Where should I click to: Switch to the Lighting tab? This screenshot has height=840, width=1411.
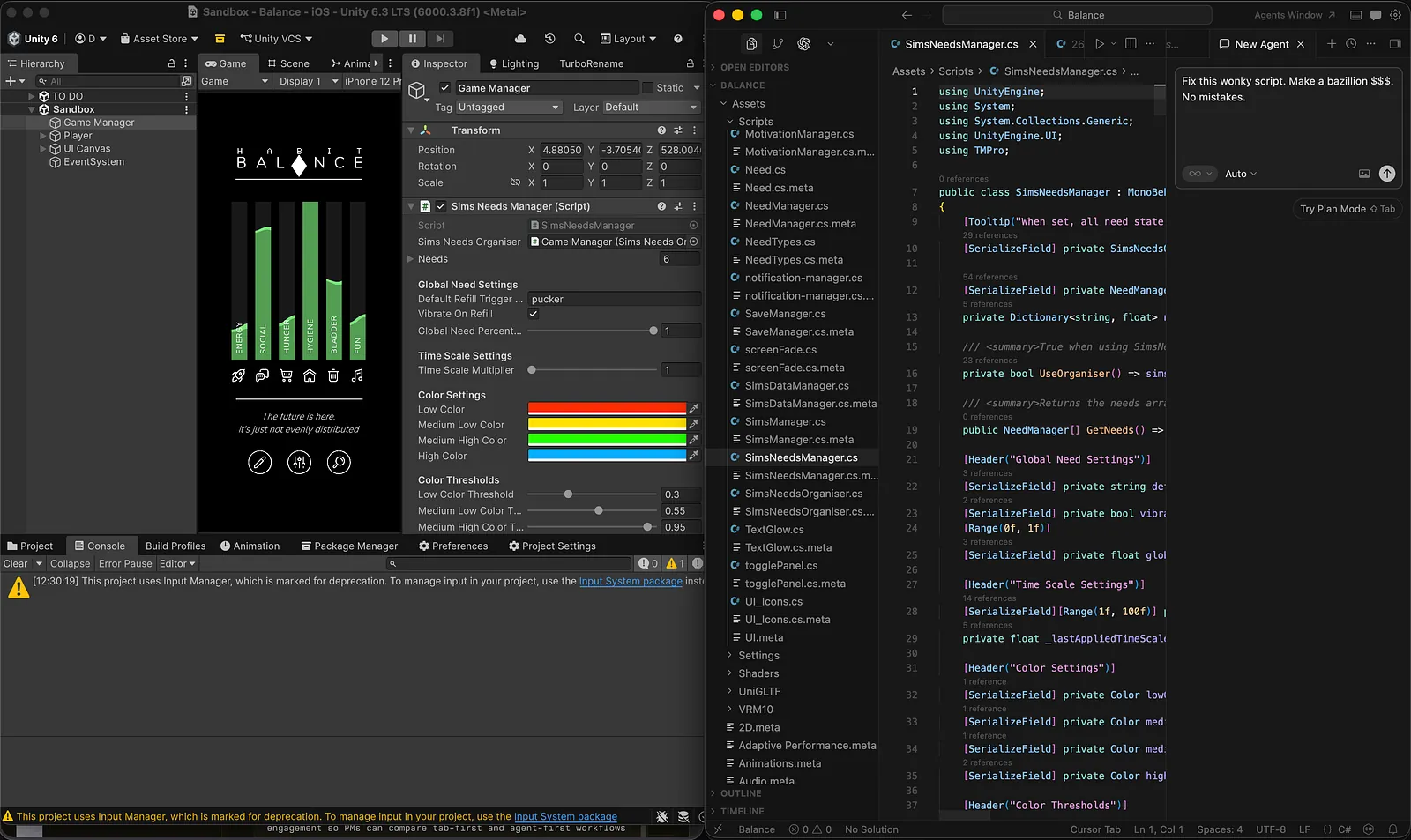click(514, 63)
